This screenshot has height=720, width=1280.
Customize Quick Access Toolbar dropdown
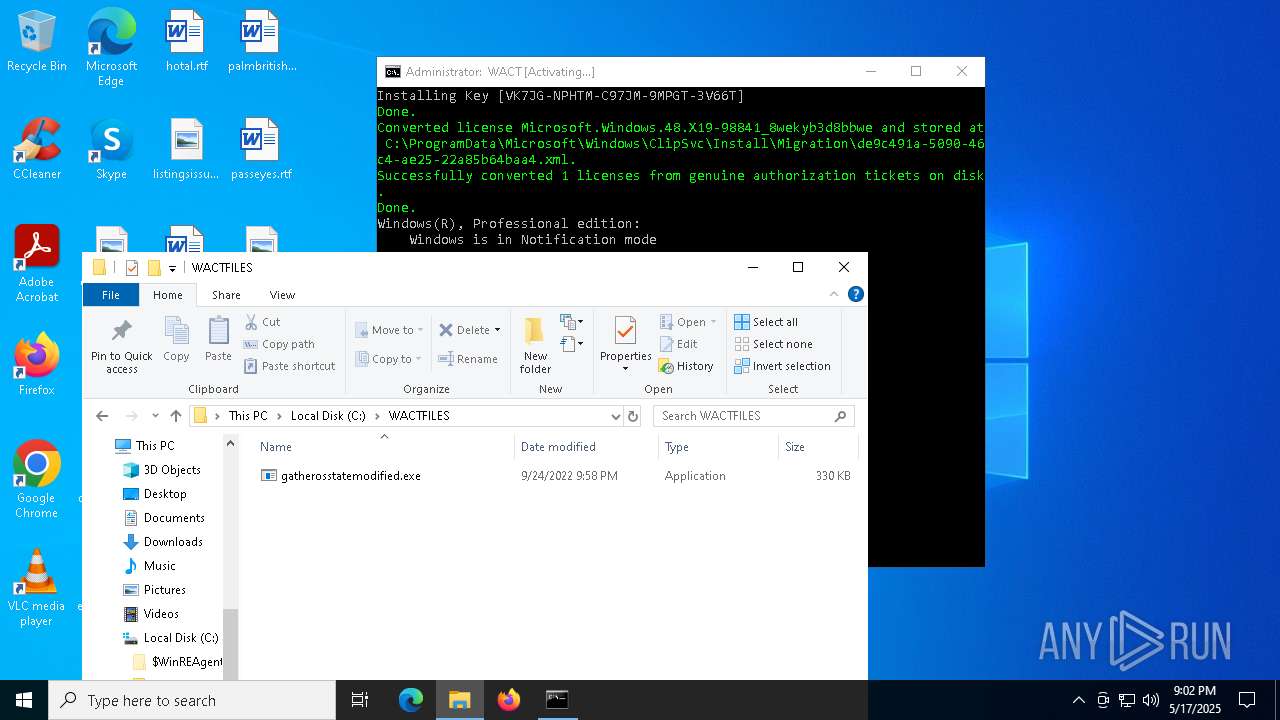click(172, 268)
